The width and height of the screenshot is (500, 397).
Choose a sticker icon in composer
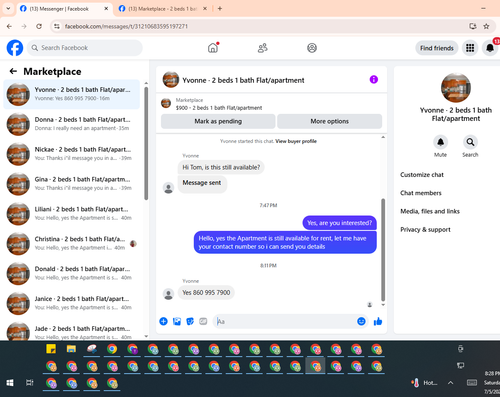tap(190, 321)
